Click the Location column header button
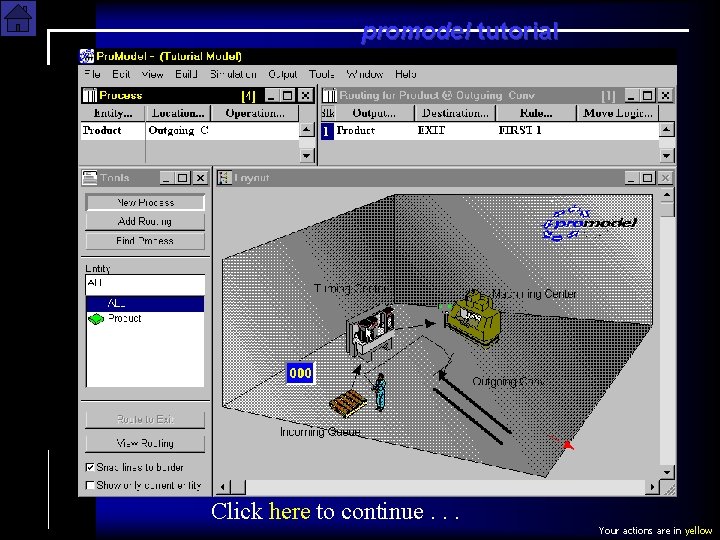Viewport: 720px width, 540px height. click(178, 113)
